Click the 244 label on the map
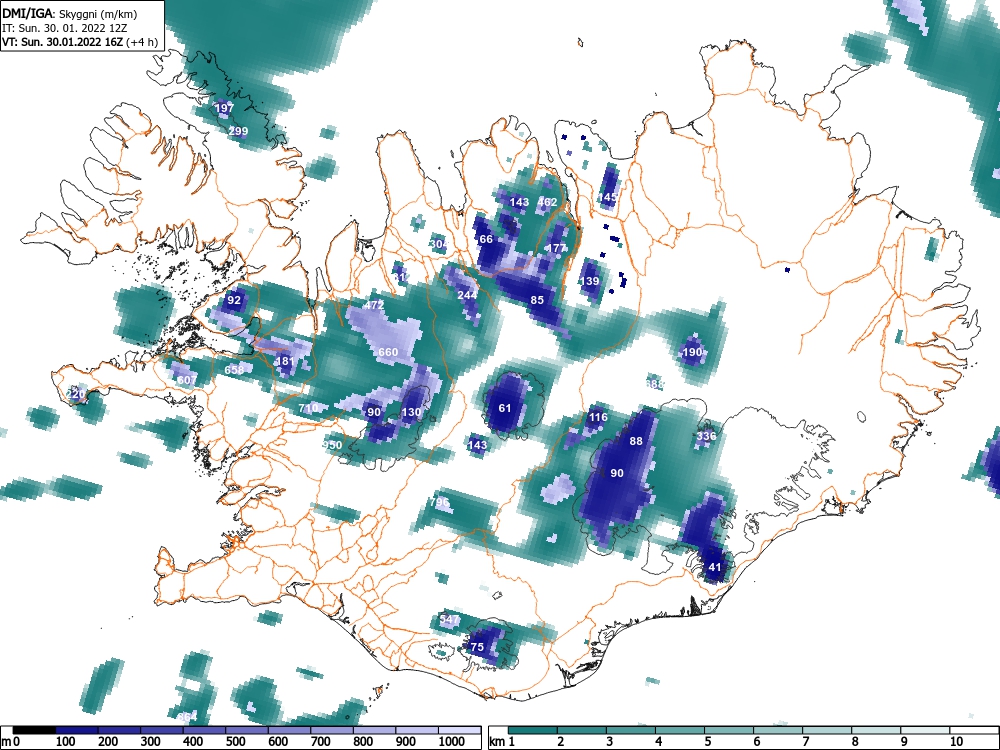Screen dimensions: 1000x750 [467, 295]
